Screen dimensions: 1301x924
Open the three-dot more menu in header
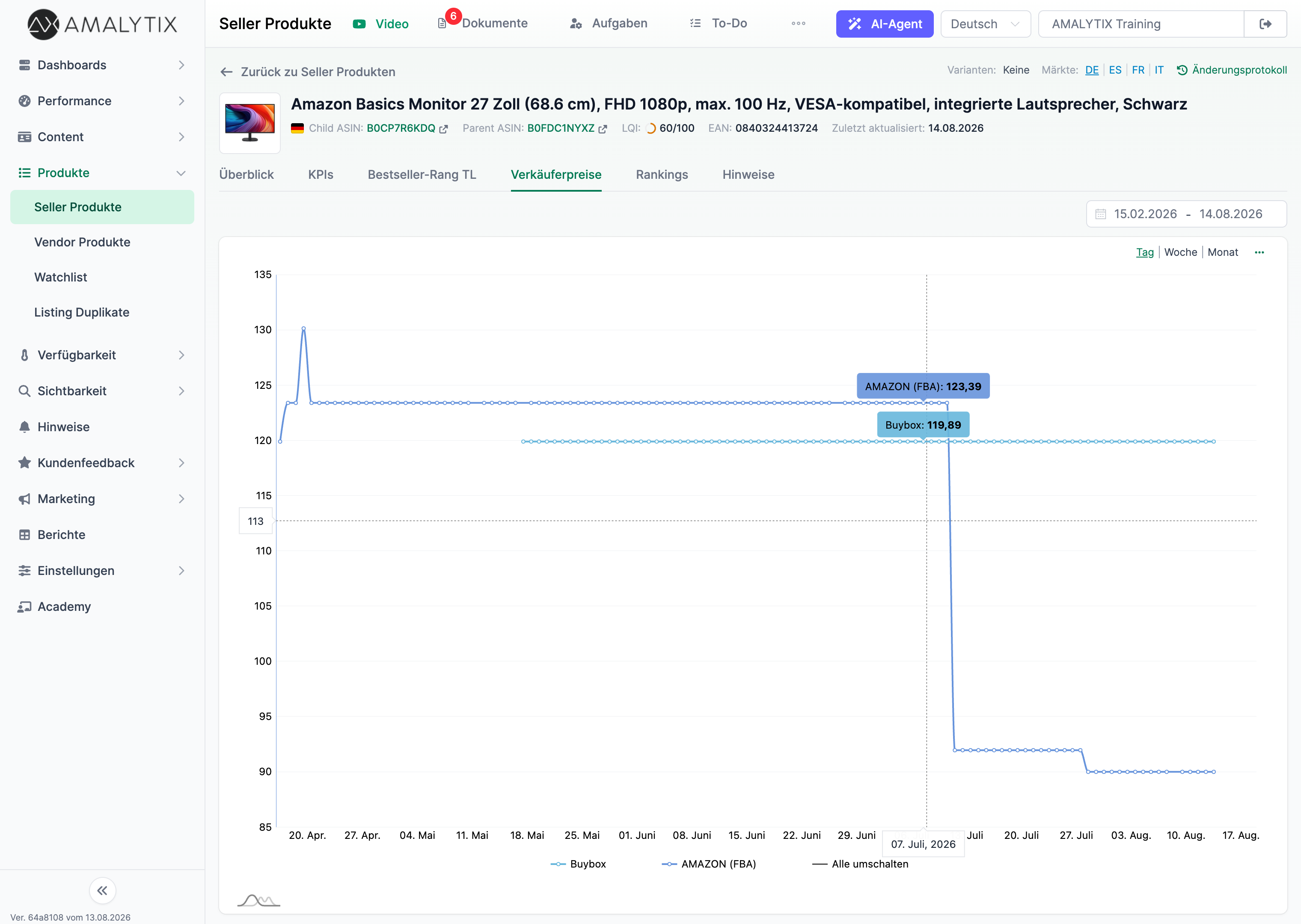799,24
